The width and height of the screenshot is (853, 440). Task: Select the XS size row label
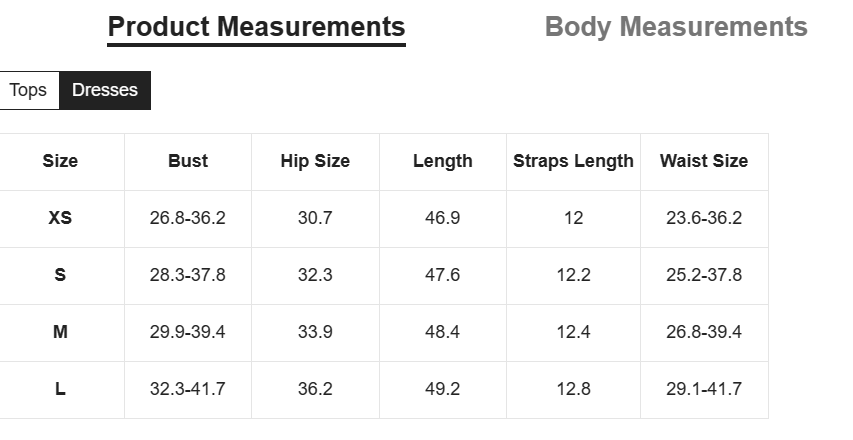(60, 218)
